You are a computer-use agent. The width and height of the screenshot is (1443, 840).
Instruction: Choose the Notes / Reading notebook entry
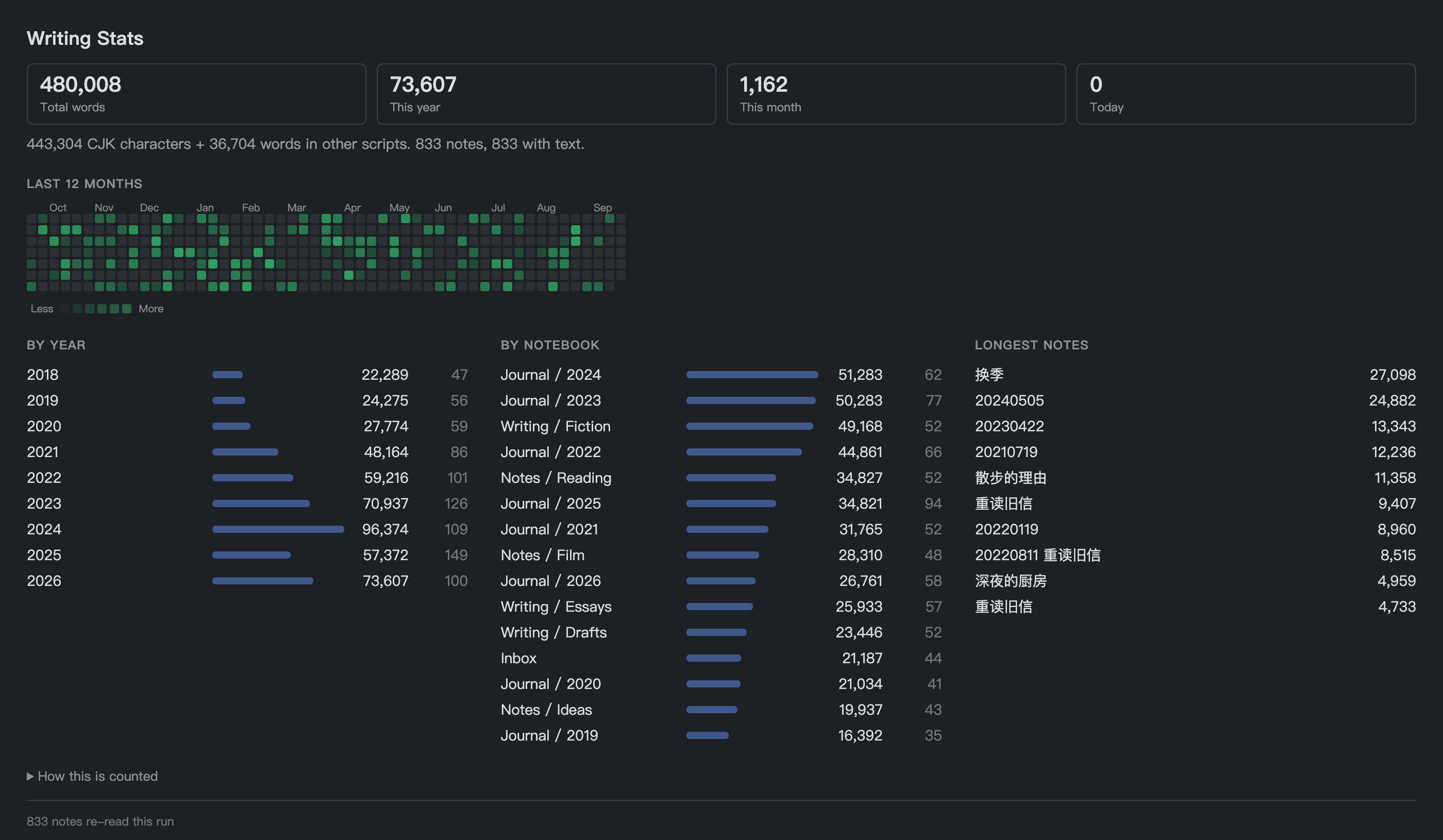(x=721, y=478)
